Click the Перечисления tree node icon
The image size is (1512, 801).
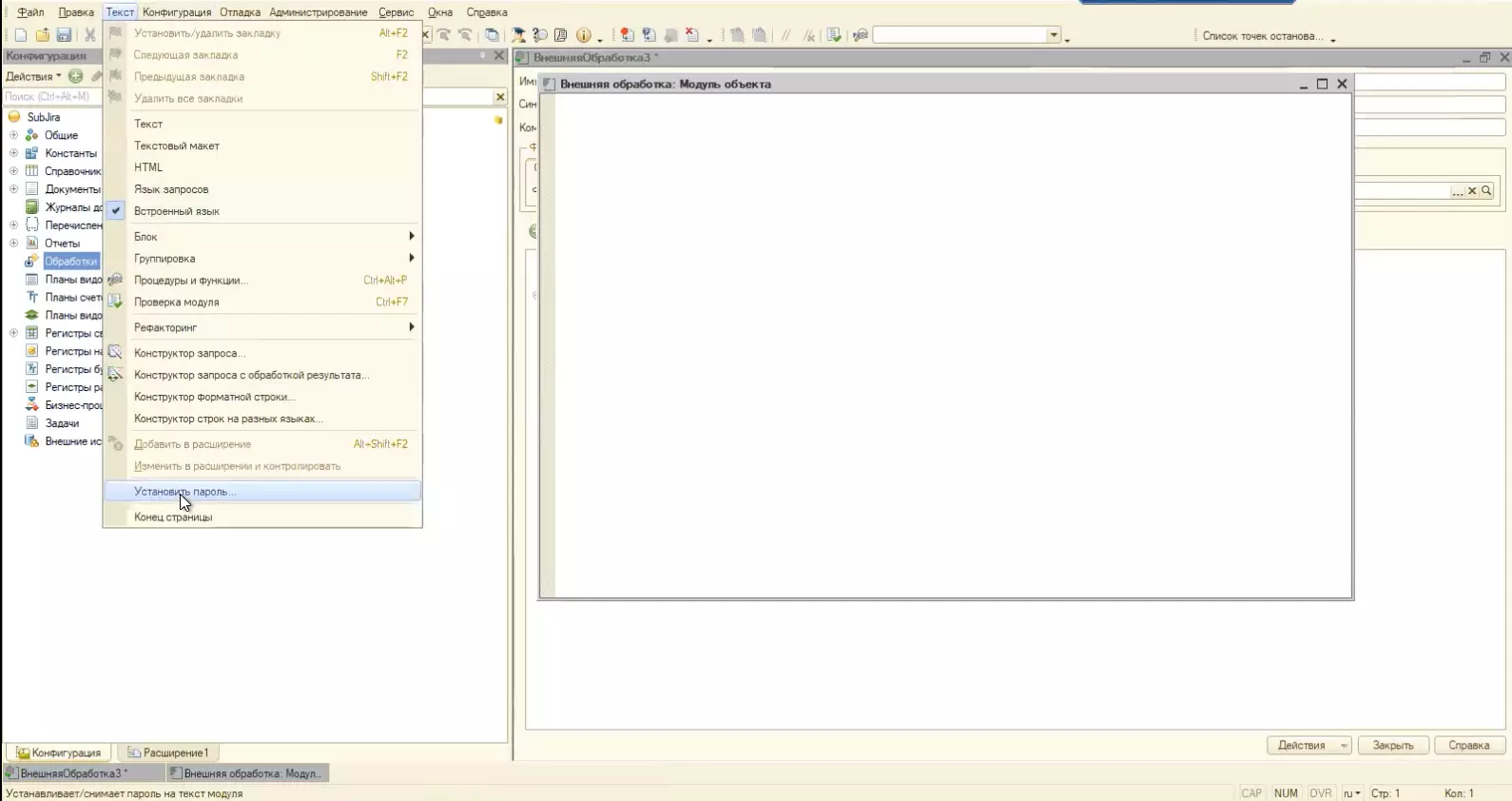(31, 225)
